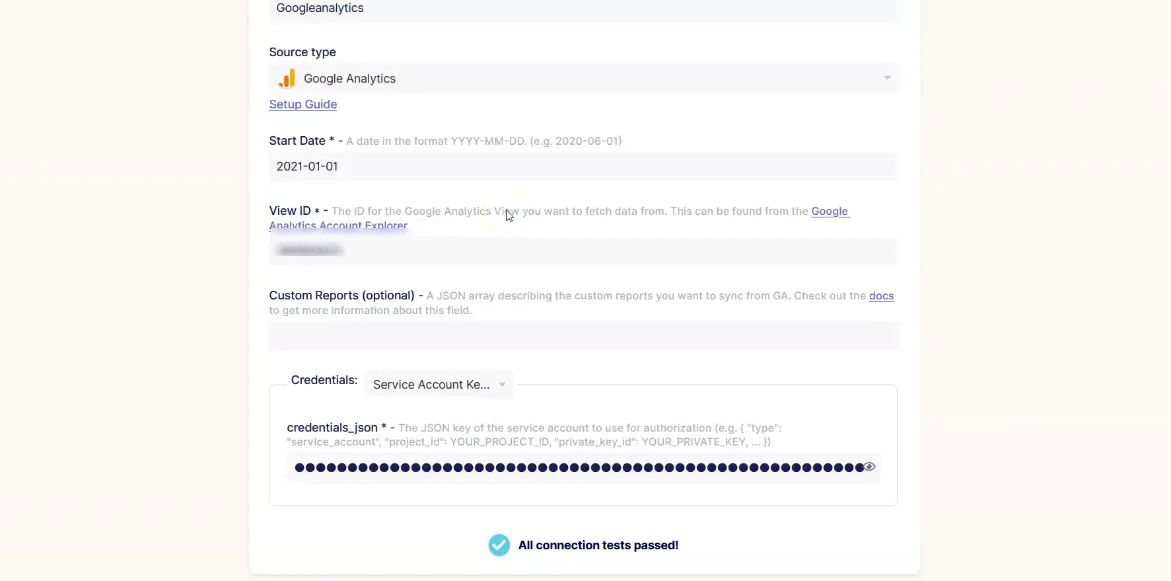Click the Googleanalytics name field

coord(583,8)
